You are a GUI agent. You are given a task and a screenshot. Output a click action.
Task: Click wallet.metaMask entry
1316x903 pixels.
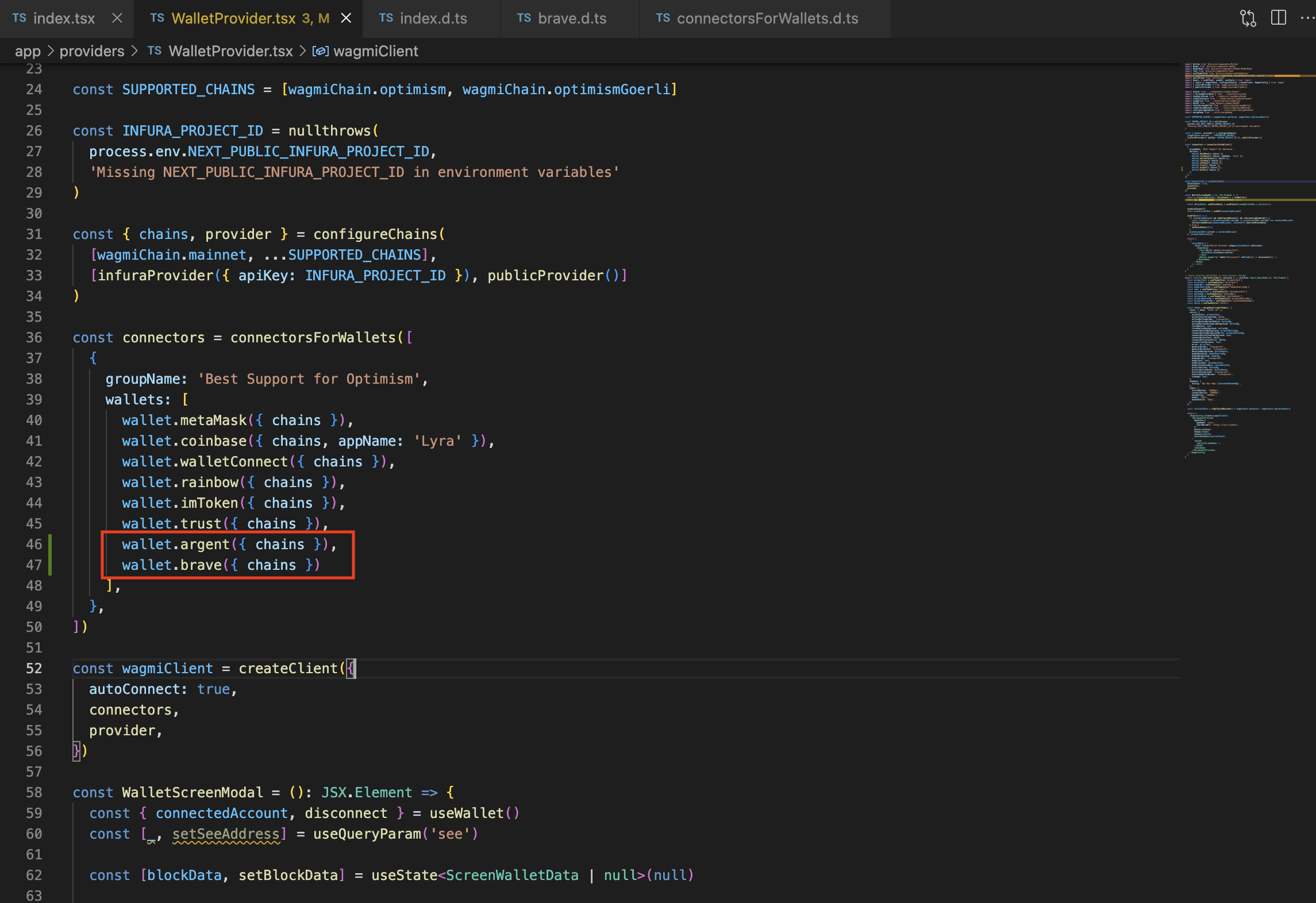pos(237,420)
